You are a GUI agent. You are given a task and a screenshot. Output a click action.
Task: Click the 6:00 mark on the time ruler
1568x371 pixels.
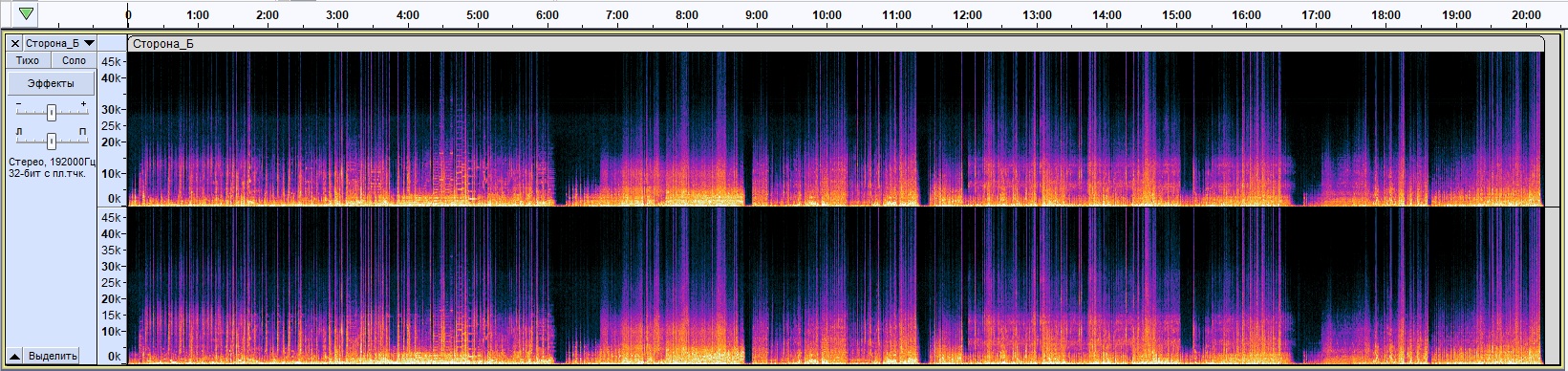[x=548, y=15]
